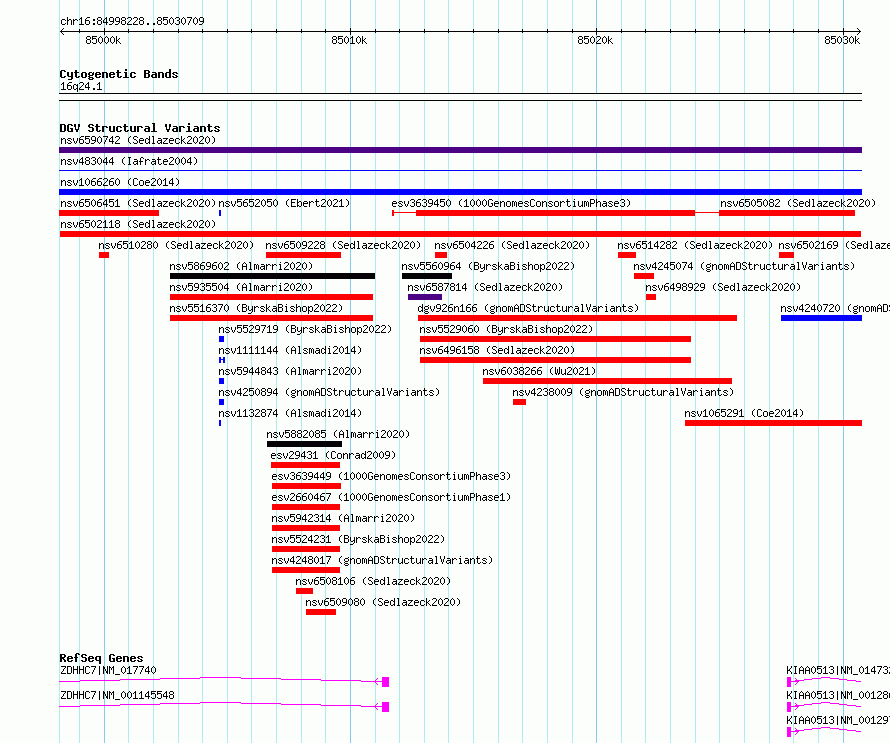Viewport: 890px width, 743px height.
Task: Open KIAA0513|NM_01473 gene label
Action: point(838,670)
